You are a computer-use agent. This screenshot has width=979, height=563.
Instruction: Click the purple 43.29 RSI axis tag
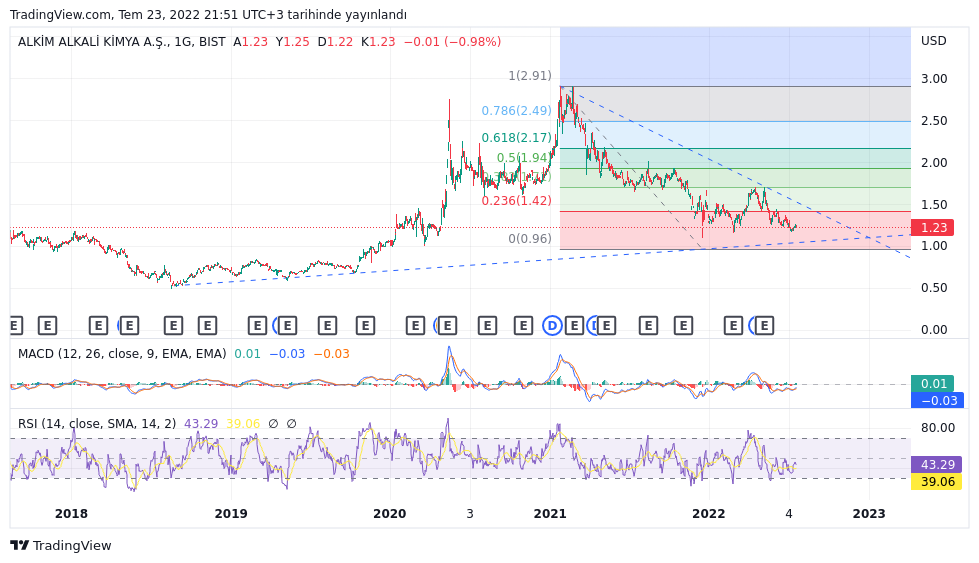point(936,464)
